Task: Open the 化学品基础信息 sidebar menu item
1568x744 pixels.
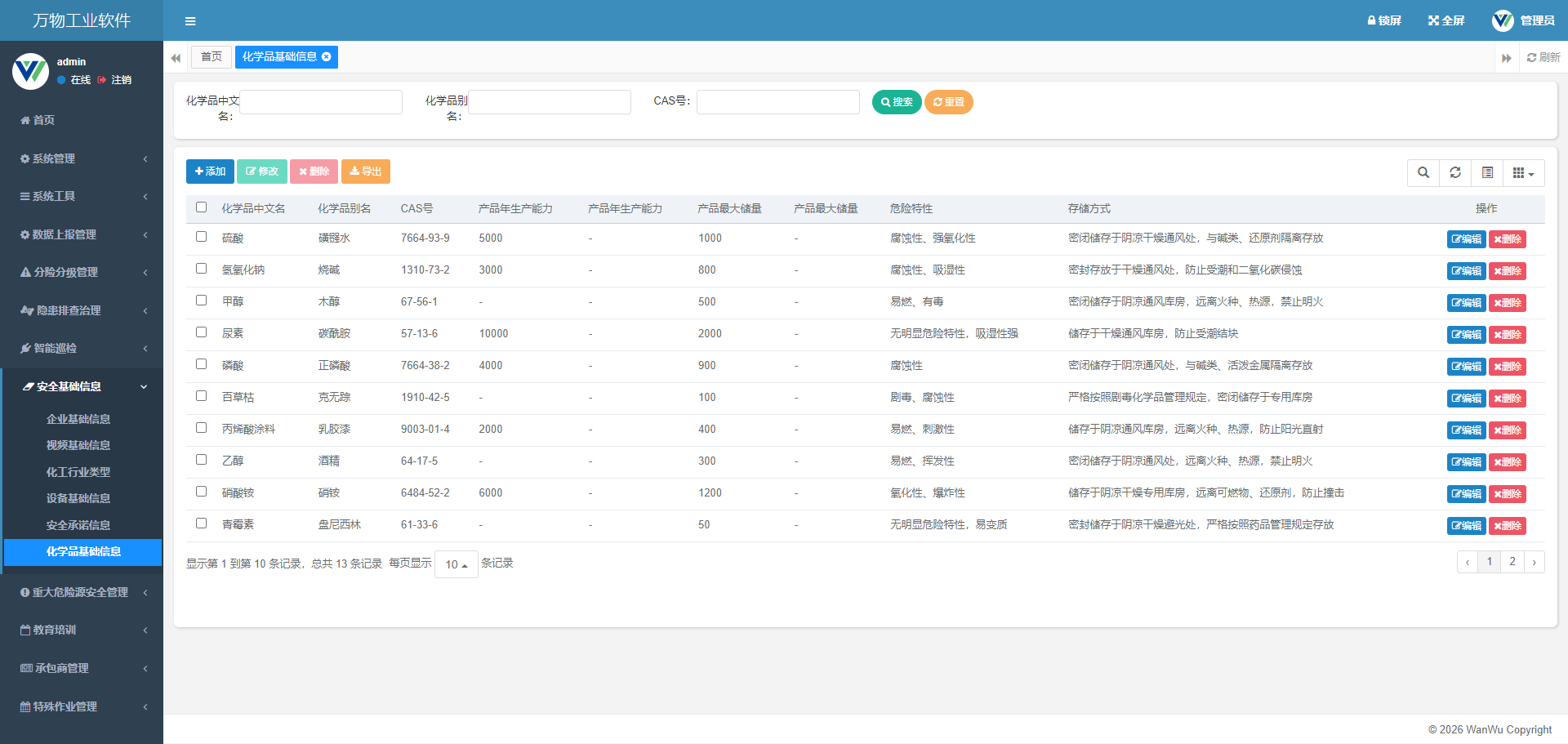Action: coord(83,552)
